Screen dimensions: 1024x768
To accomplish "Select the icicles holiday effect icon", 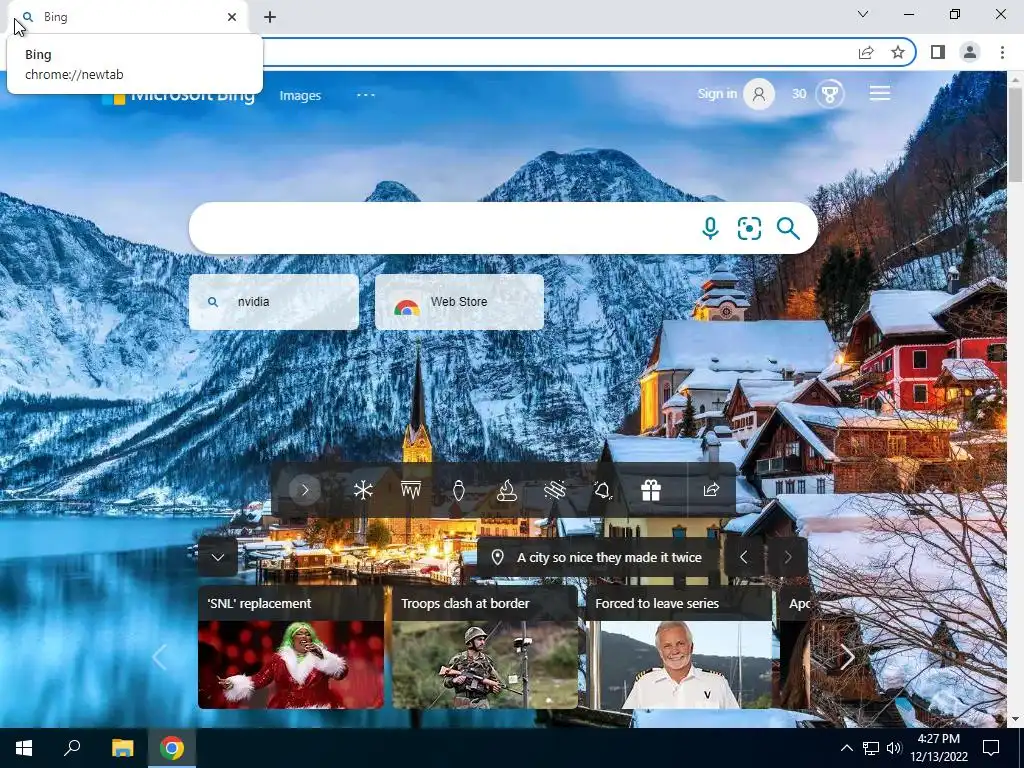I will coord(411,490).
